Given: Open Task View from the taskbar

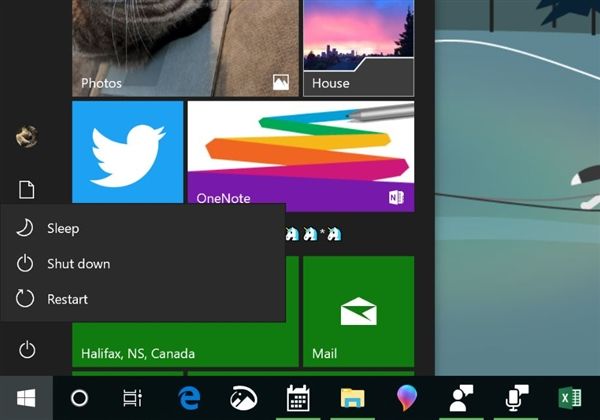Looking at the screenshot, I should pyautogui.click(x=132, y=398).
